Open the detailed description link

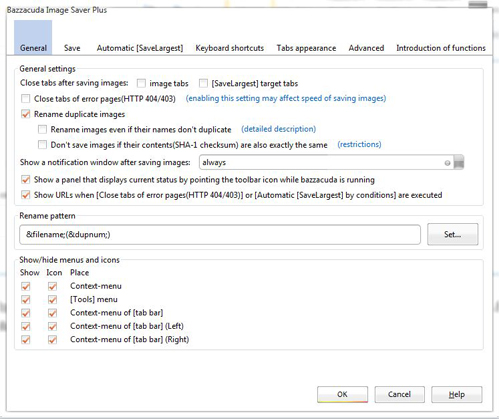click(x=278, y=129)
